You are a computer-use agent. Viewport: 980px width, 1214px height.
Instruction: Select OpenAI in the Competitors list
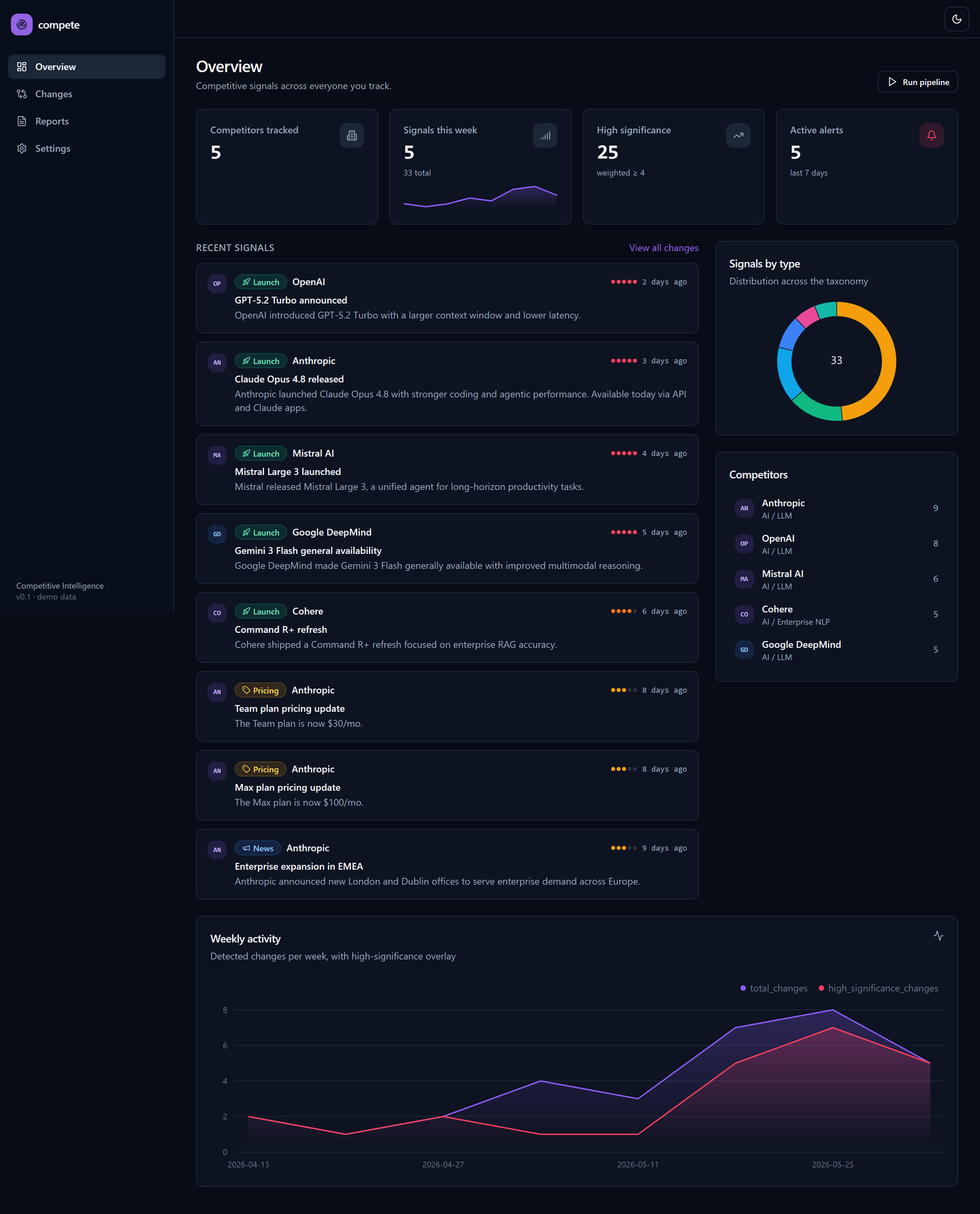[836, 544]
